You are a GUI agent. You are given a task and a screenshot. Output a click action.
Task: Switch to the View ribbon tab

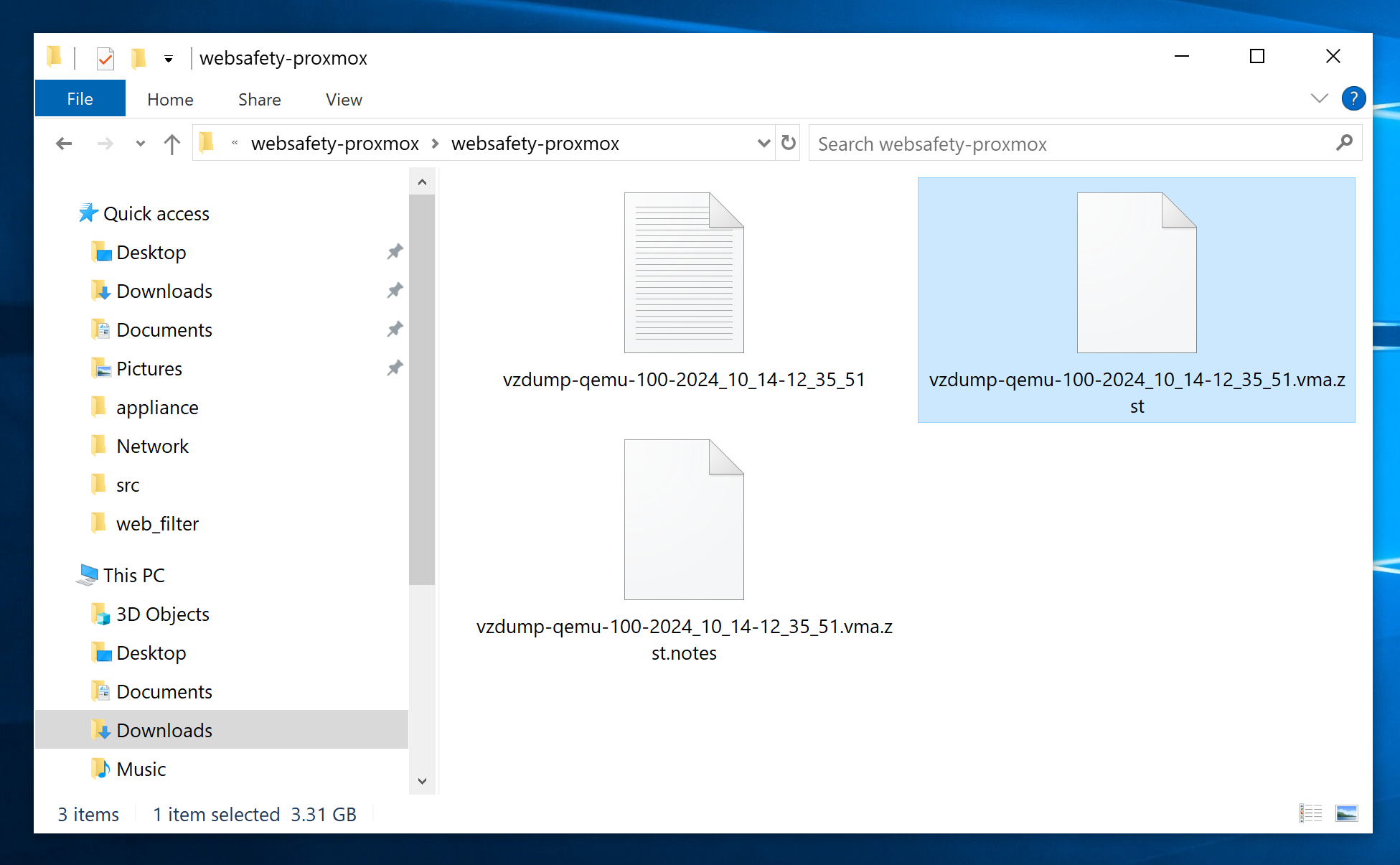[x=344, y=100]
